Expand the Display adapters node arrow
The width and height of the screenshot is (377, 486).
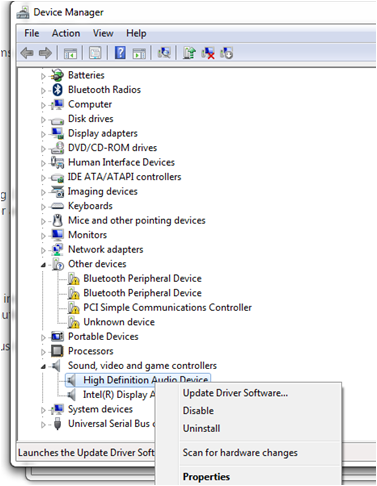pyautogui.click(x=43, y=134)
